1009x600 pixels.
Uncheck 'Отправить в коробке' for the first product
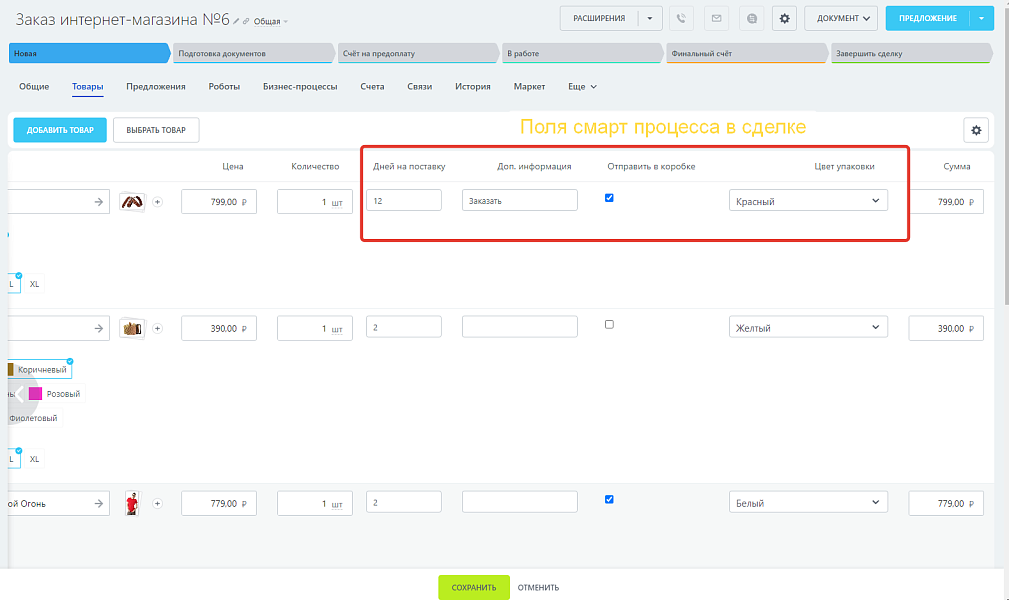click(x=610, y=198)
